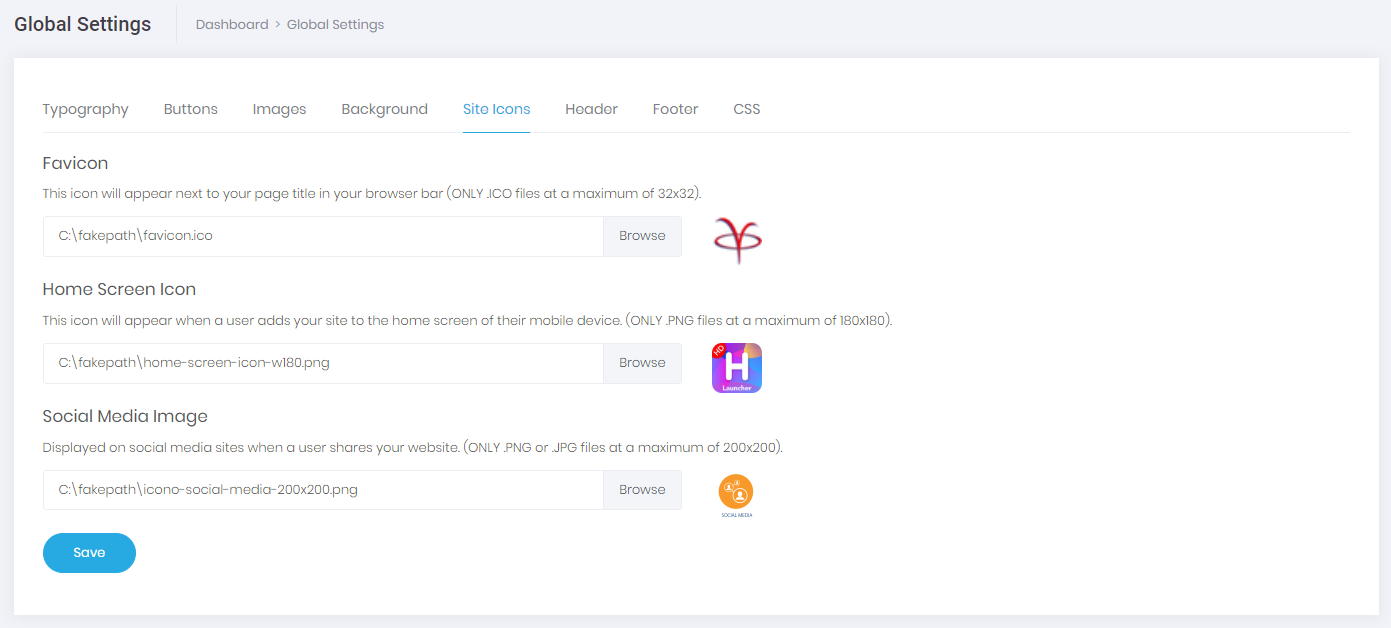The height and width of the screenshot is (628, 1391).
Task: Click the Dashboard breadcrumb link
Action: tap(232, 24)
